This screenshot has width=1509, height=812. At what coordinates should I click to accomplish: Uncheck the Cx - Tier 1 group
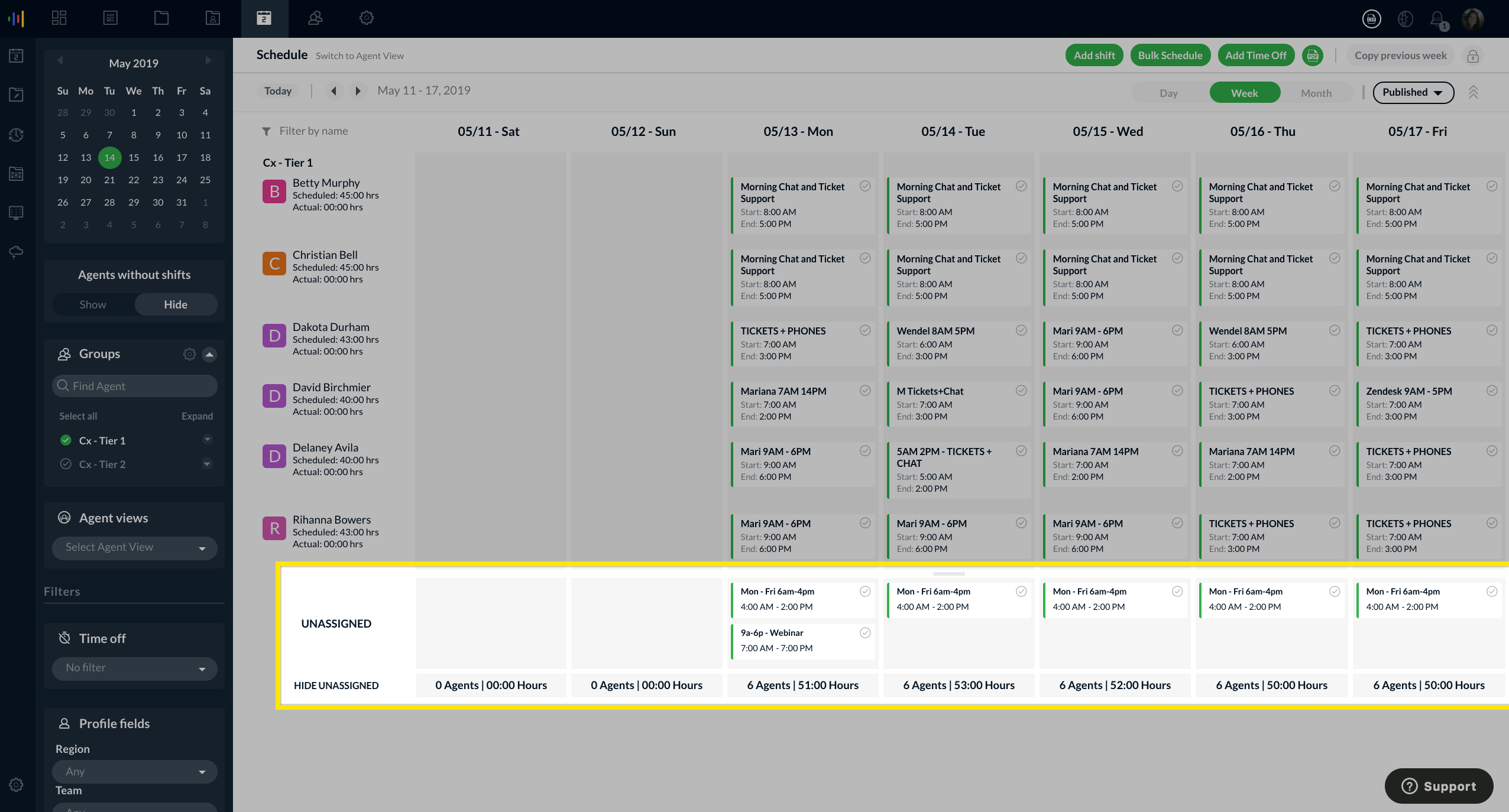(x=66, y=440)
